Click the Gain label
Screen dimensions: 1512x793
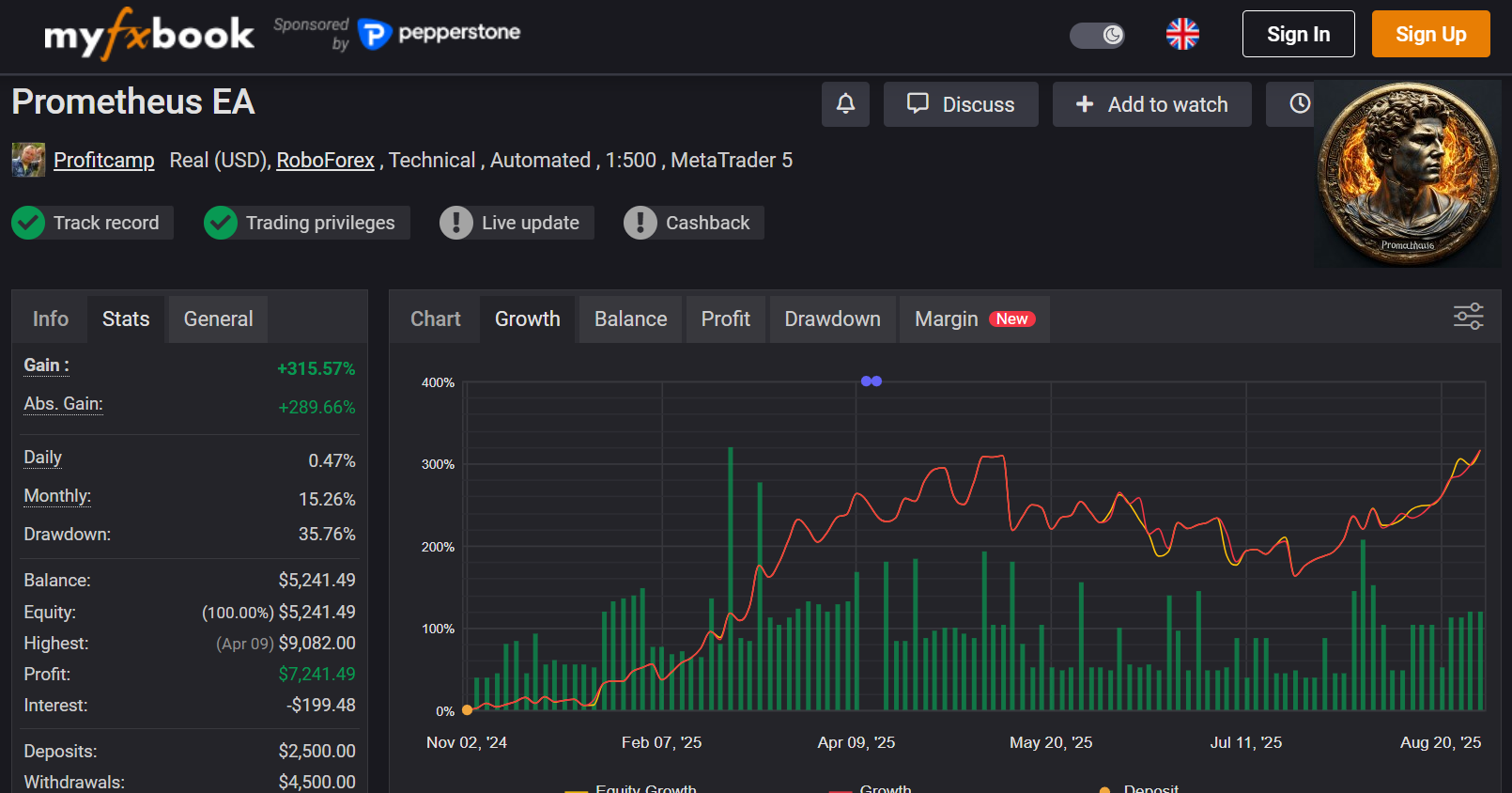(46, 365)
